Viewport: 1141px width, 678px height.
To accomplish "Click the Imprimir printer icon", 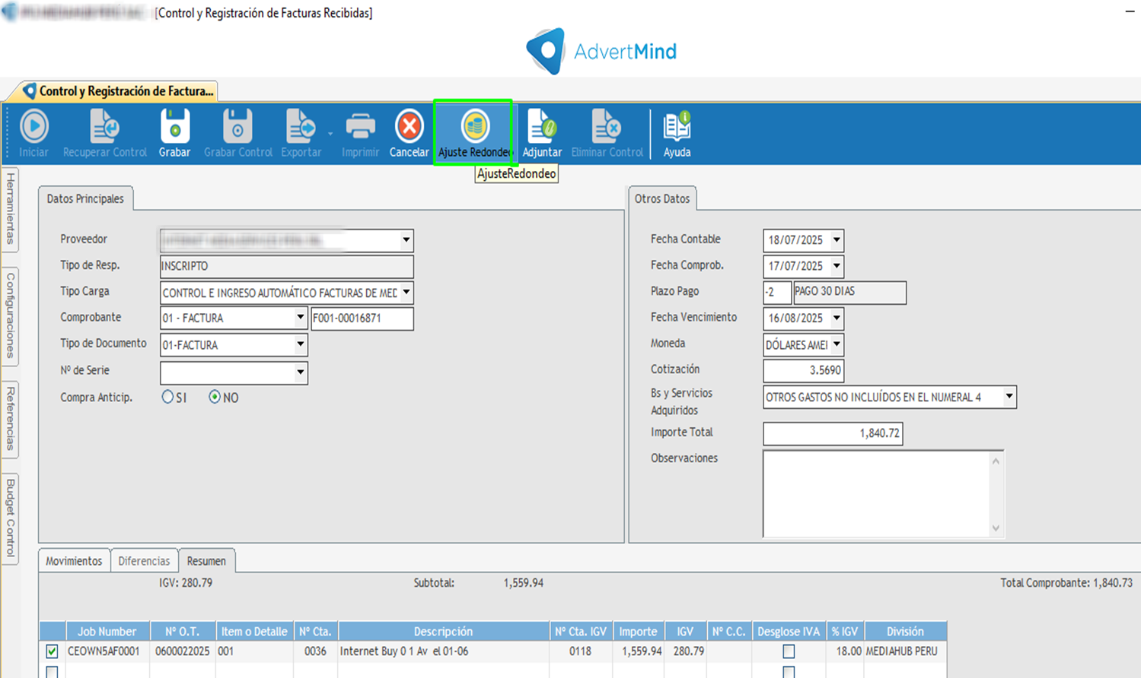I will (x=360, y=127).
